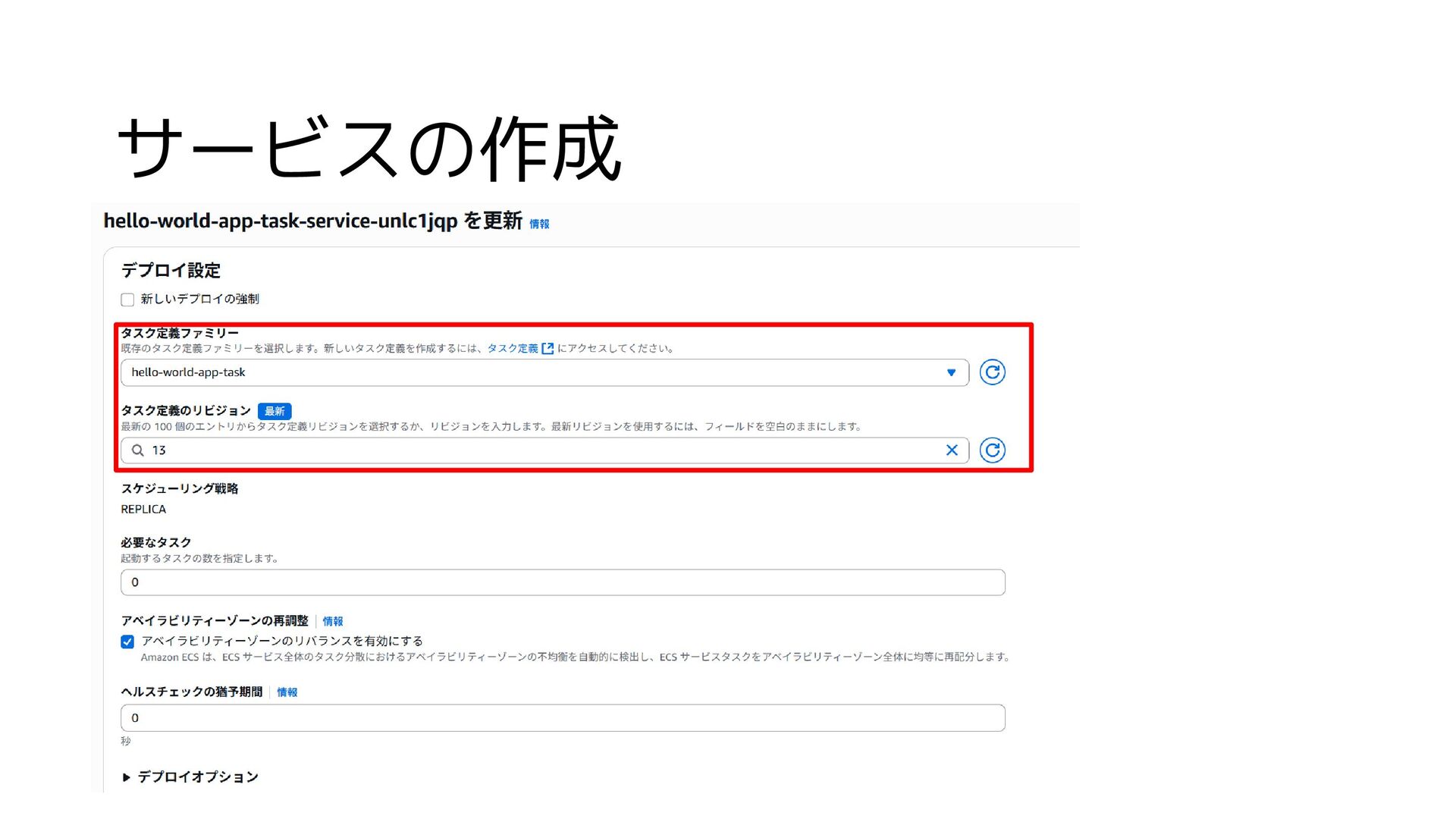The height and width of the screenshot is (819, 1456).
Task: Refresh the task definition family list
Action: pos(992,372)
